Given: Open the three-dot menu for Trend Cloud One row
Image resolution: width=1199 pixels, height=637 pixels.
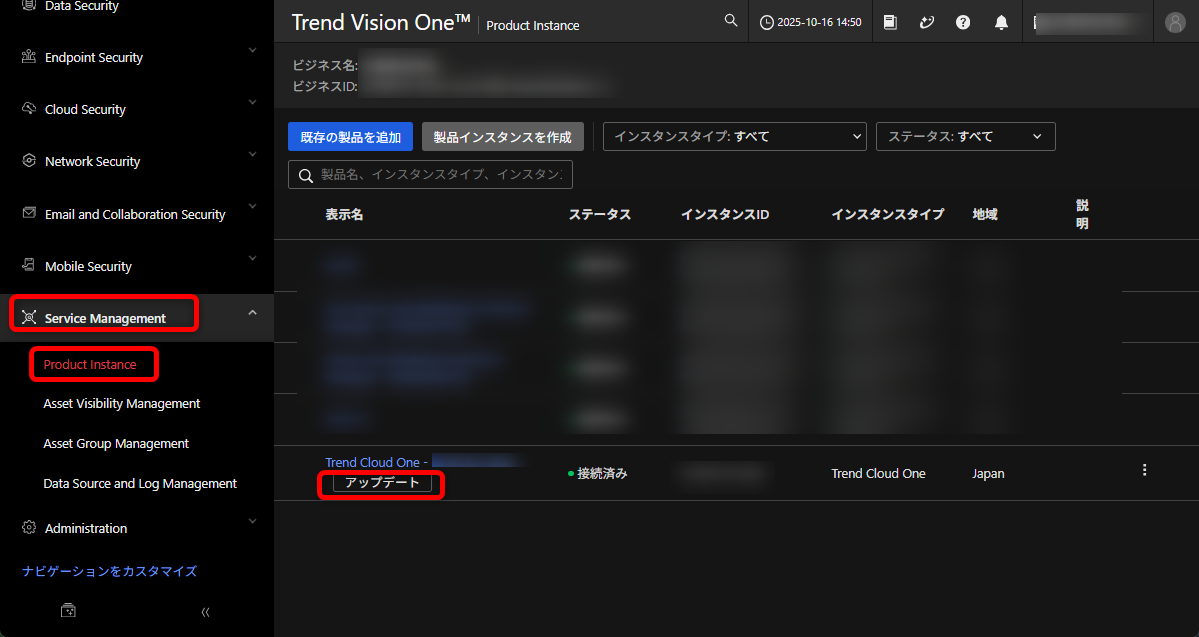Looking at the screenshot, I should [x=1145, y=470].
